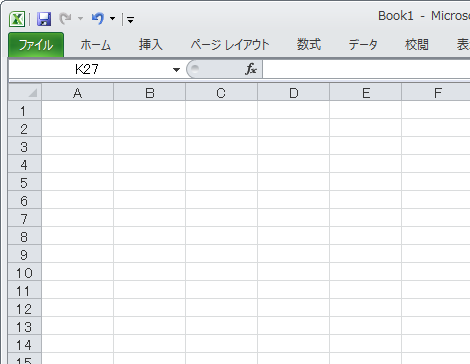Screen dimensions: 470x364
Task: Undo last action with blue arrow
Action: (98, 18)
